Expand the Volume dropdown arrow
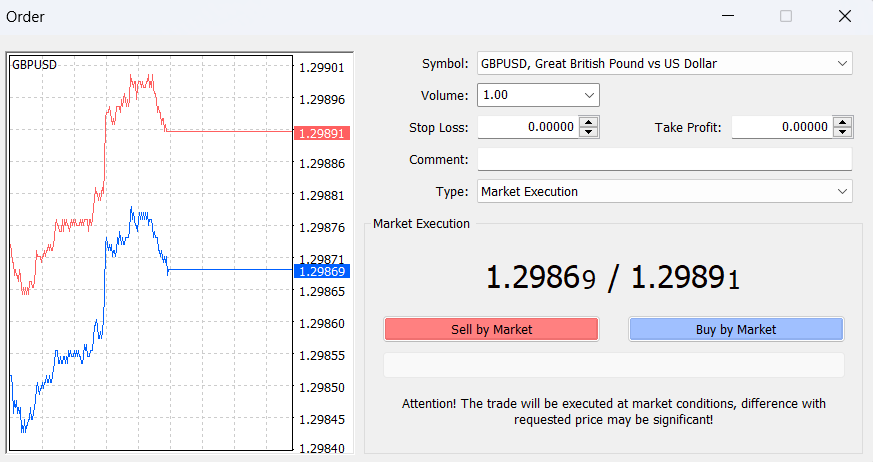The width and height of the screenshot is (873, 462). (x=588, y=96)
